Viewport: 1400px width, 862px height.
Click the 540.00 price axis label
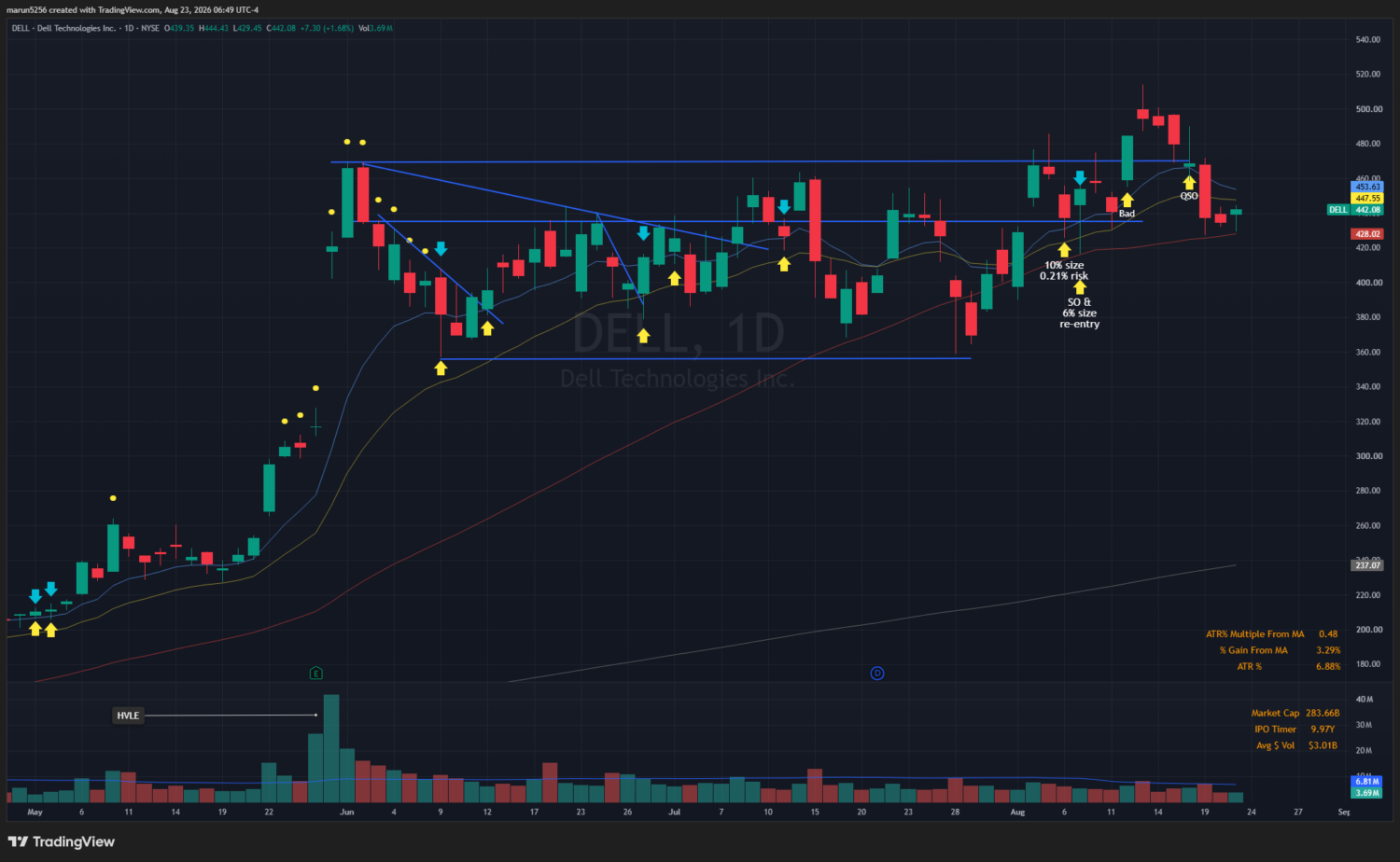(x=1368, y=39)
